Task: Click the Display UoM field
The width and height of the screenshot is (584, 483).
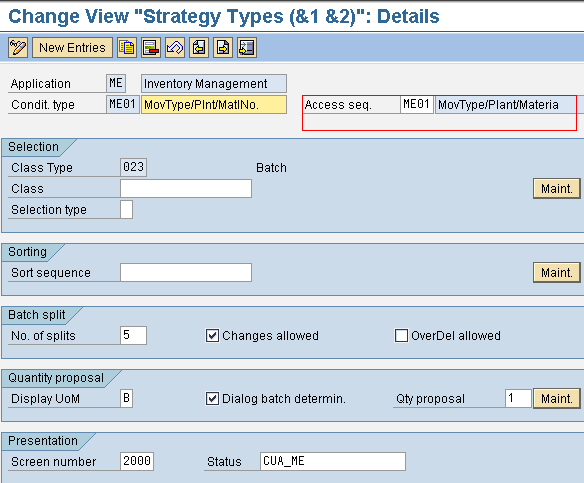Action: [x=126, y=398]
